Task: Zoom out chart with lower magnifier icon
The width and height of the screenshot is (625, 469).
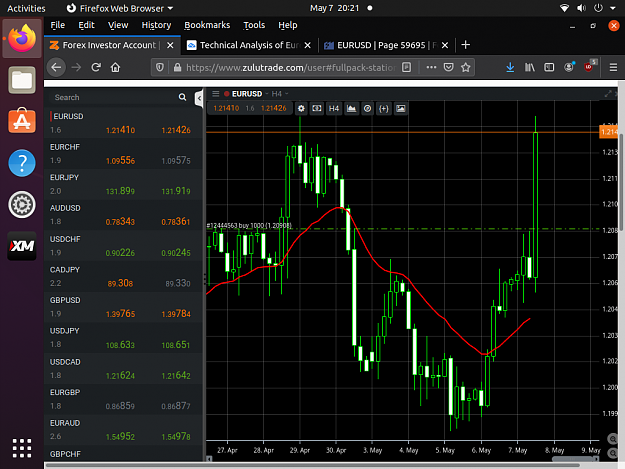Action: click(x=612, y=453)
